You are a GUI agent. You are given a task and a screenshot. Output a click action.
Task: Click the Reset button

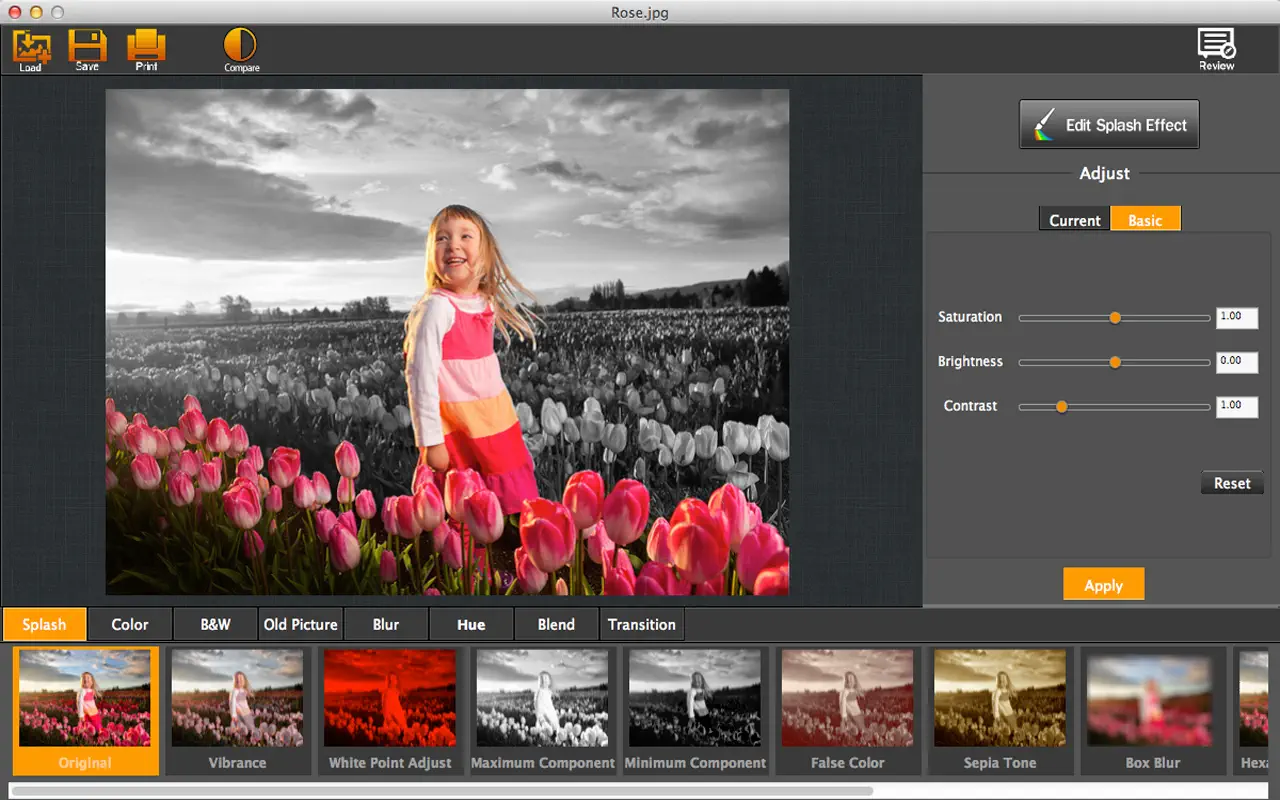click(x=1231, y=482)
